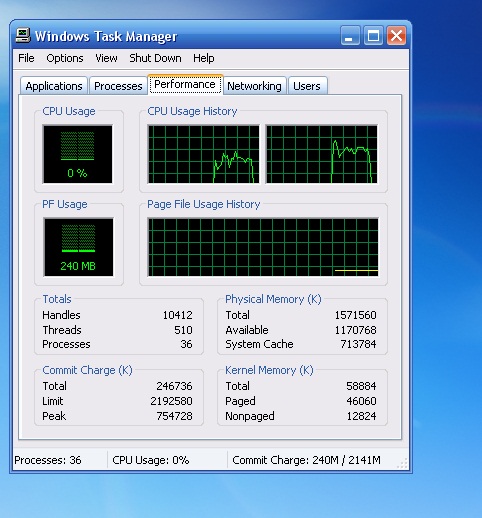Click Commit Charge Limit value 2192580
482x518 pixels.
[x=171, y=401]
